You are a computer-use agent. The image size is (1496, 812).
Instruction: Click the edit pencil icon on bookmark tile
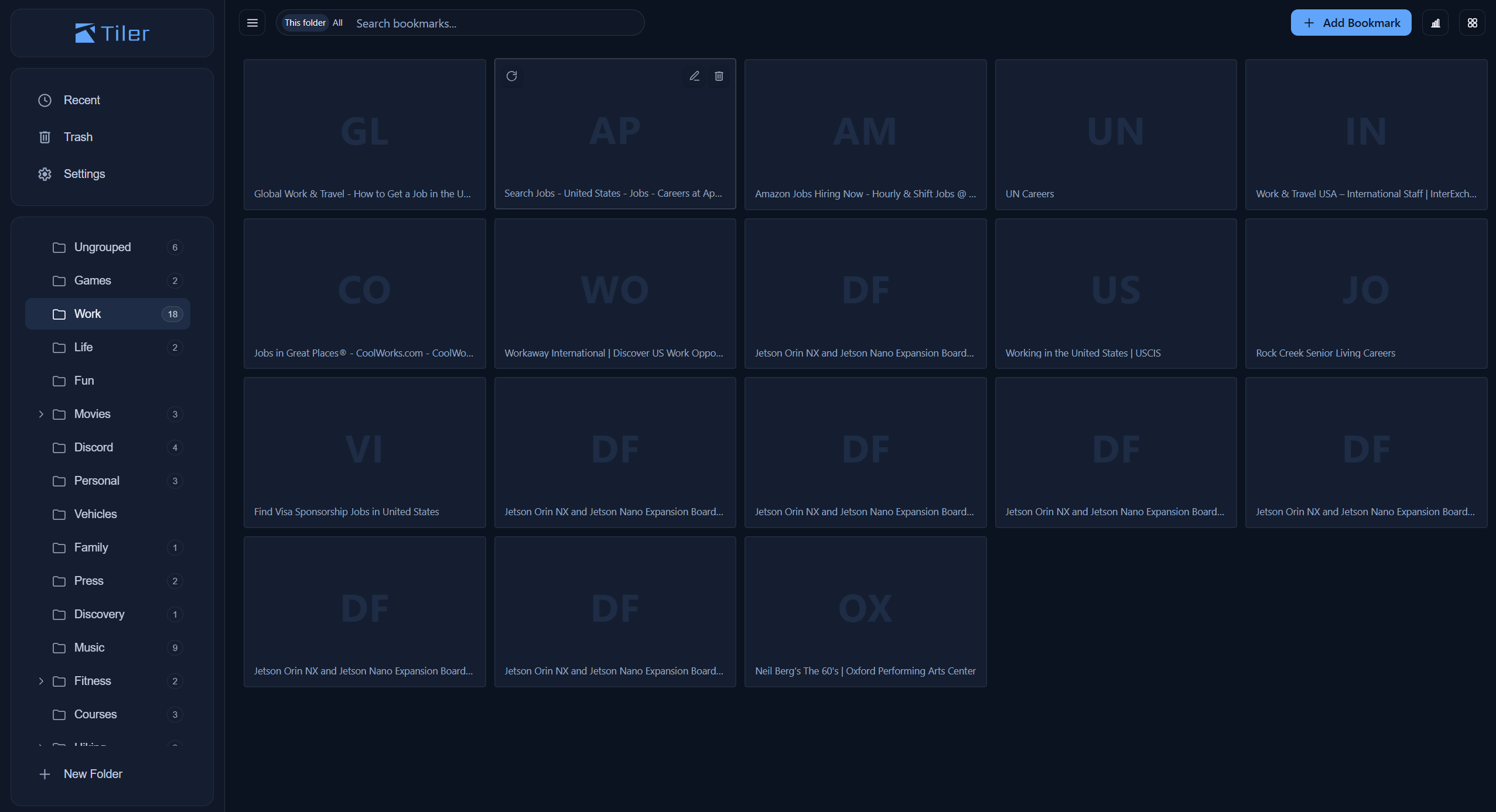[694, 76]
